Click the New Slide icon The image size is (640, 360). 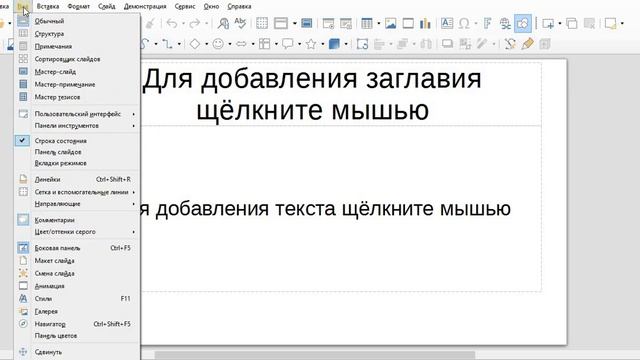point(548,24)
